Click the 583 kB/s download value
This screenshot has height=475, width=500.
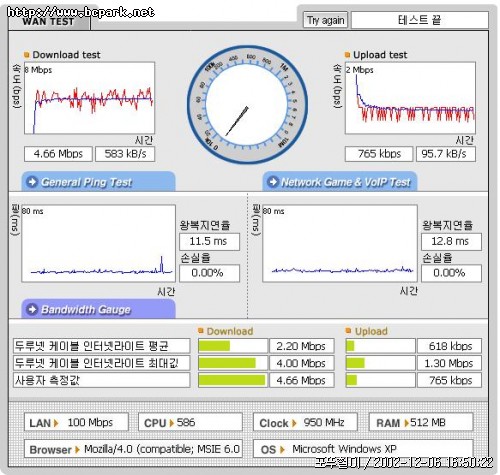coord(125,154)
